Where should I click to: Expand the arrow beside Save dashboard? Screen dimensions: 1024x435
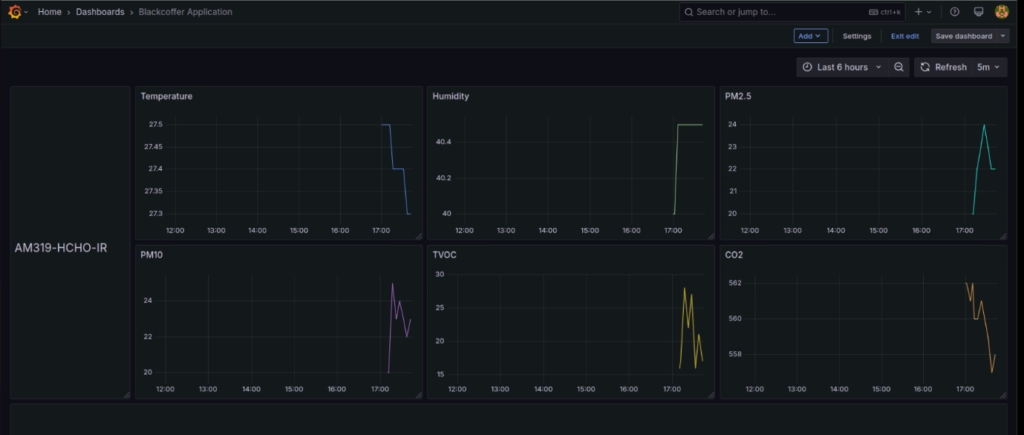point(1003,36)
